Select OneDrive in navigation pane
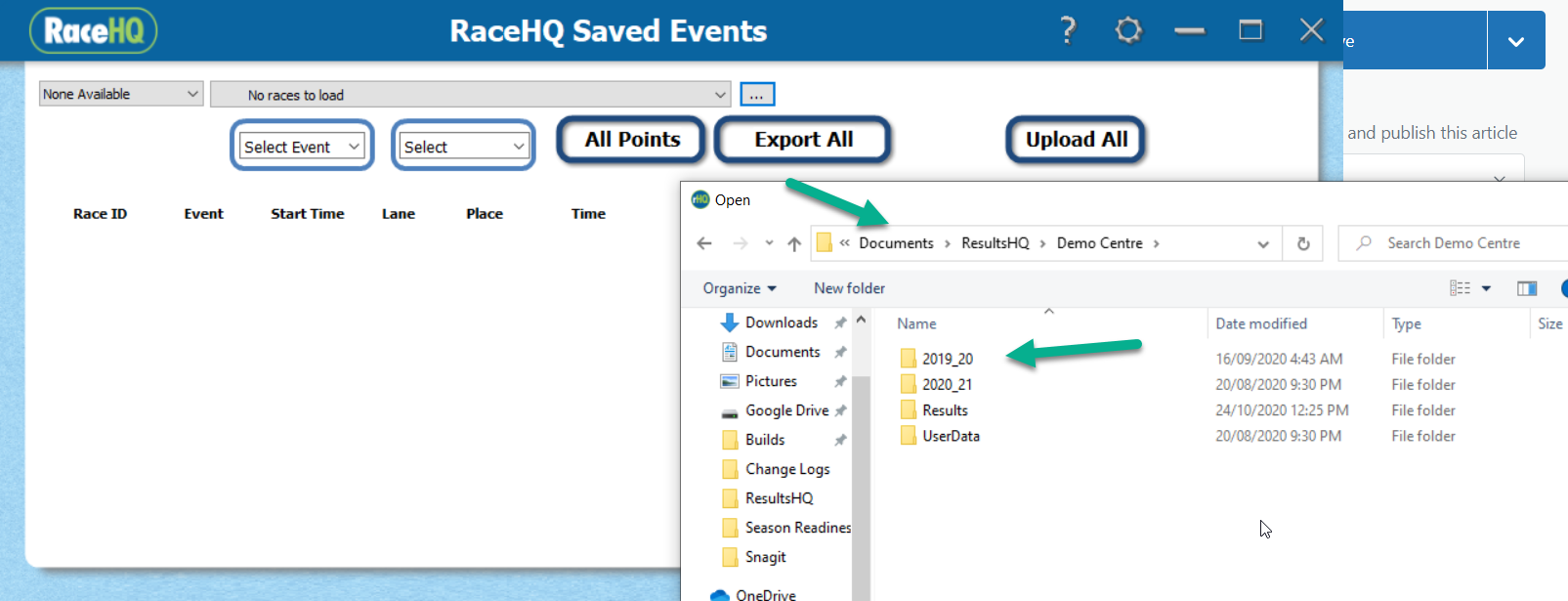Image resolution: width=1568 pixels, height=601 pixels. click(x=765, y=594)
